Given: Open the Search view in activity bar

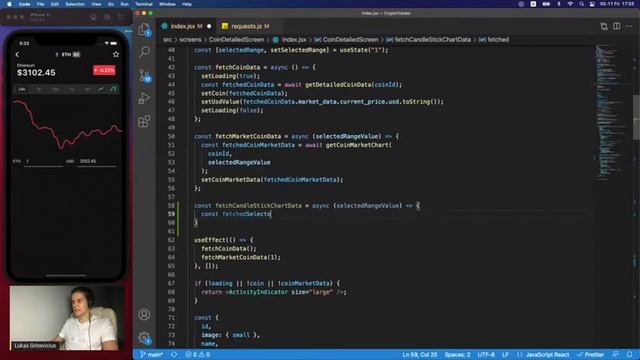Looking at the screenshot, I should click(144, 52).
